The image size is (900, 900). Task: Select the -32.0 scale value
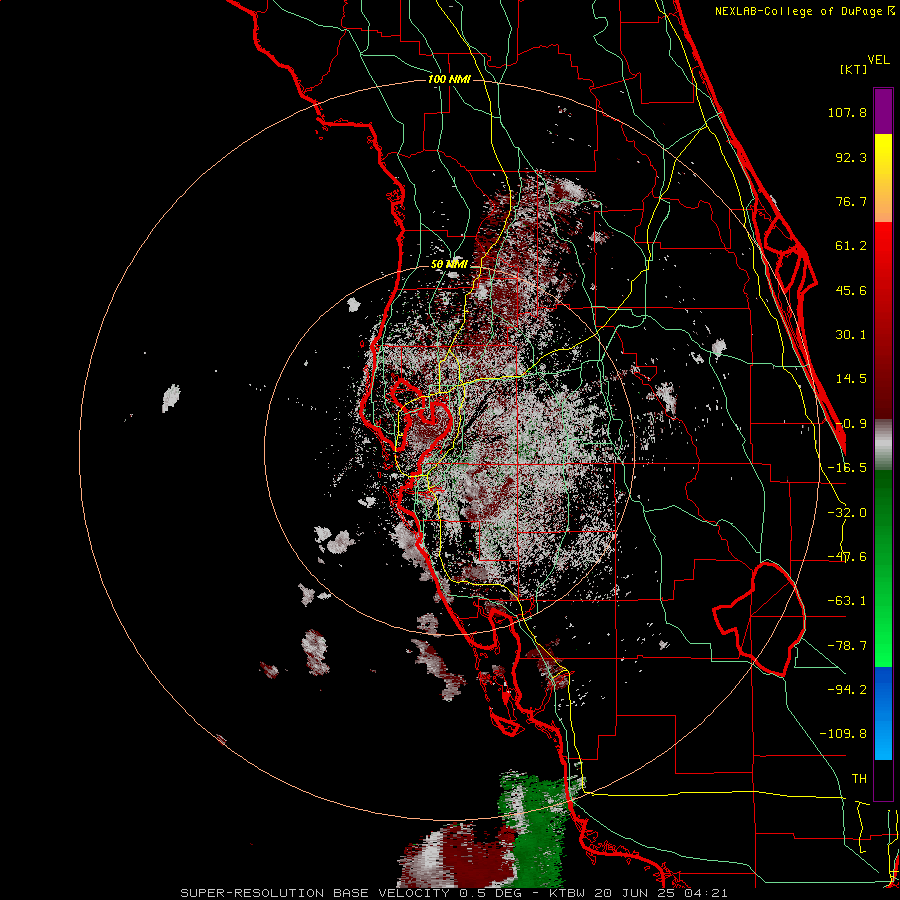pos(847,513)
